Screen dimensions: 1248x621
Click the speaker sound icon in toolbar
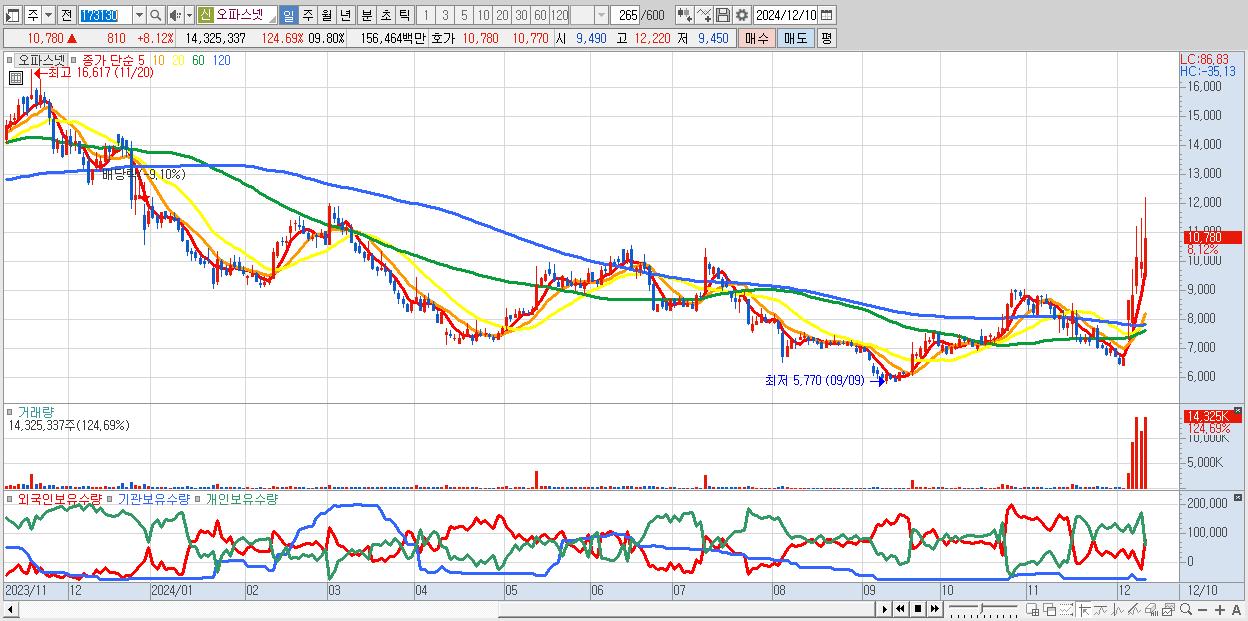tap(174, 15)
